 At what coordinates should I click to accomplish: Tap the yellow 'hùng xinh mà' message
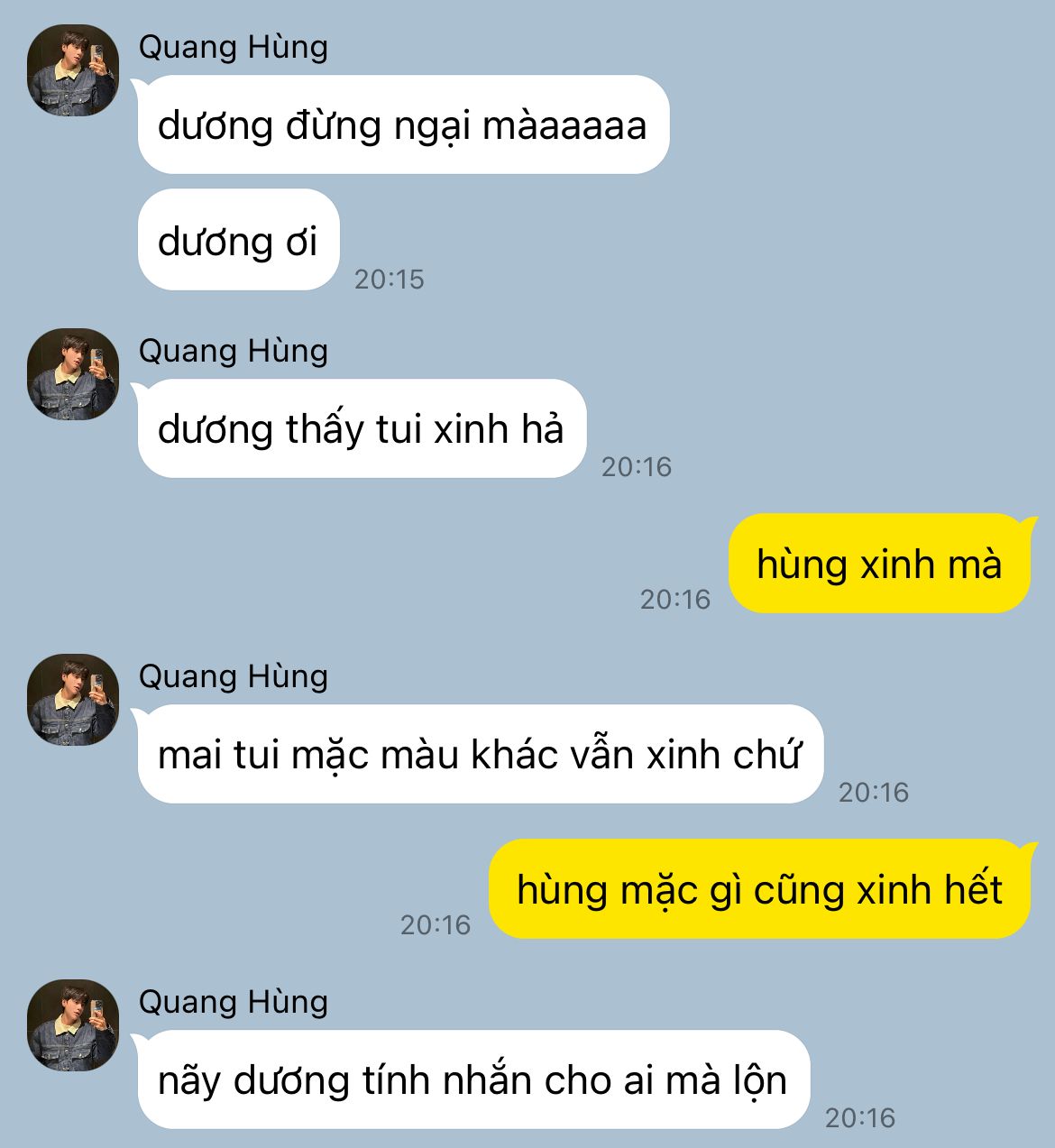pyautogui.click(x=879, y=564)
